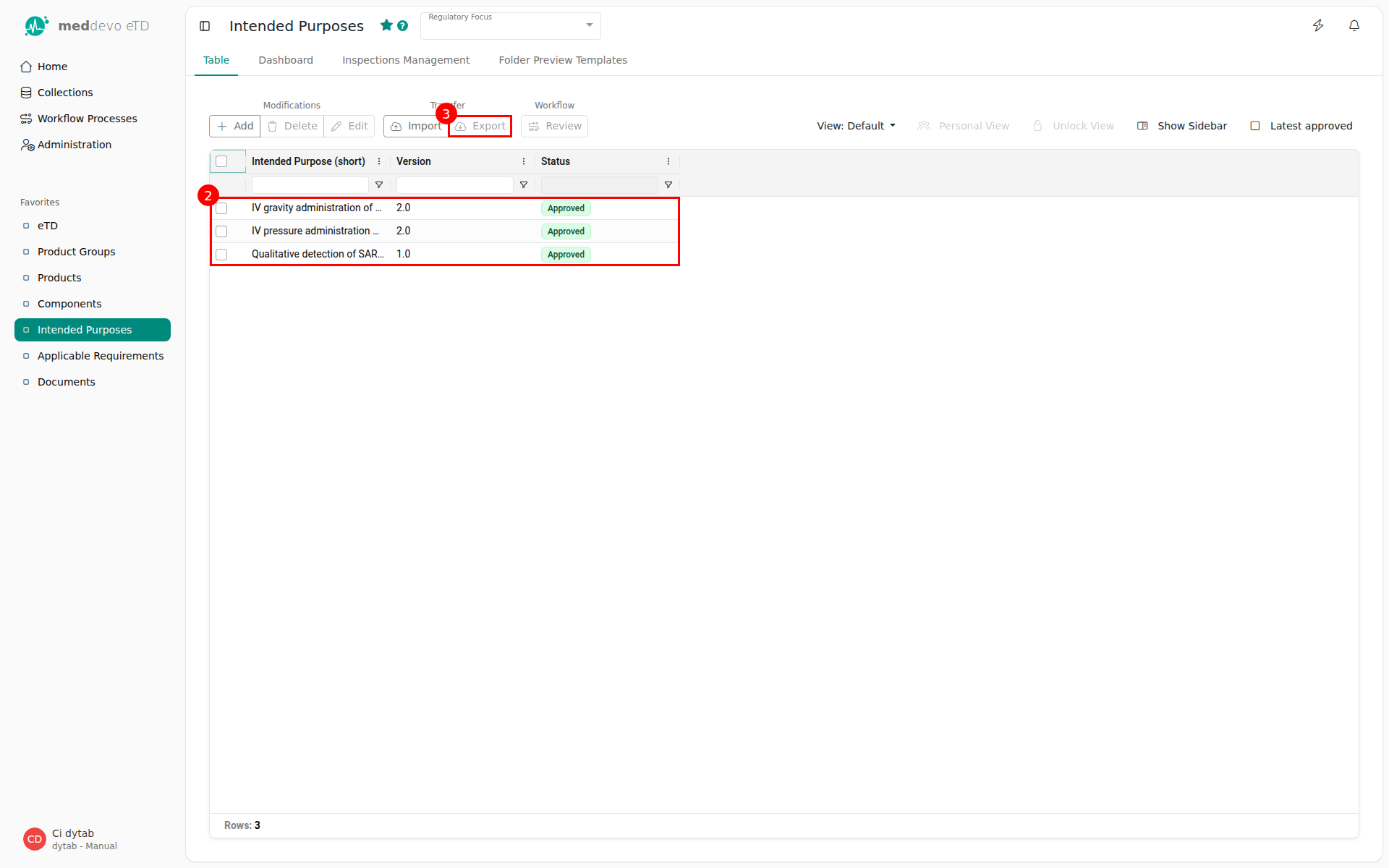The height and width of the screenshot is (868, 1389).
Task: Click the Export button
Action: pos(480,126)
